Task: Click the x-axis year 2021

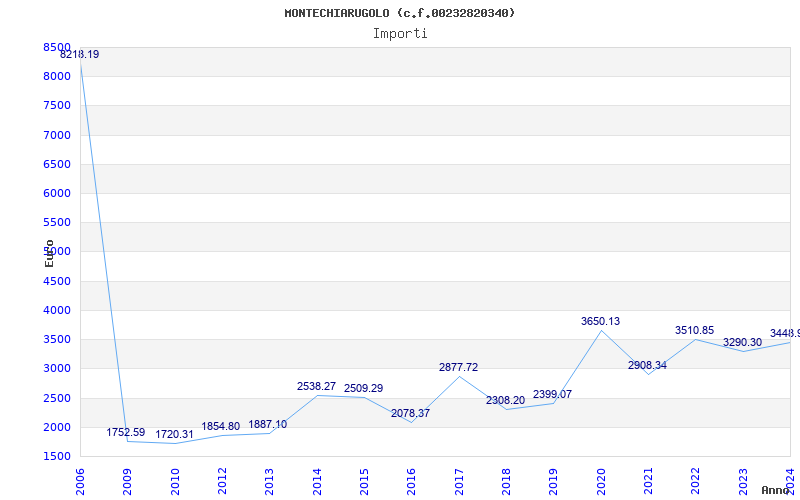Action: click(x=648, y=482)
